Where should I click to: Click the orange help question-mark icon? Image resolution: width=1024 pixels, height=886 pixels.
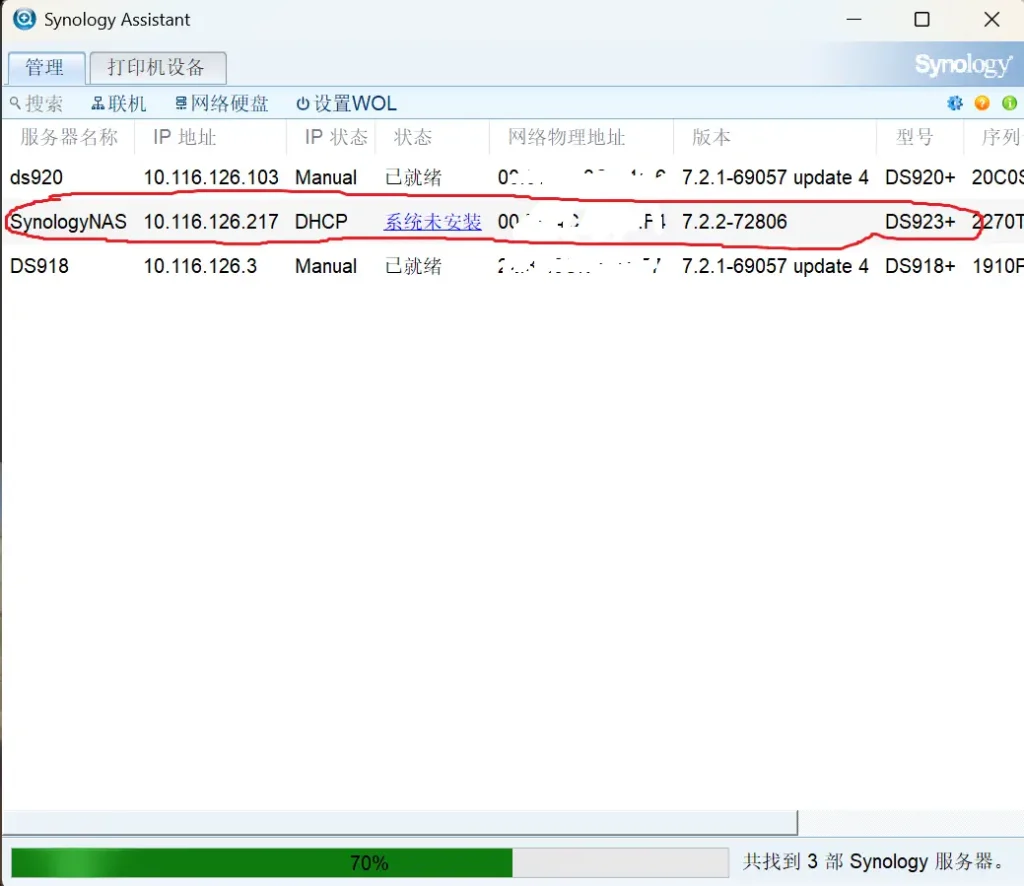(x=982, y=103)
